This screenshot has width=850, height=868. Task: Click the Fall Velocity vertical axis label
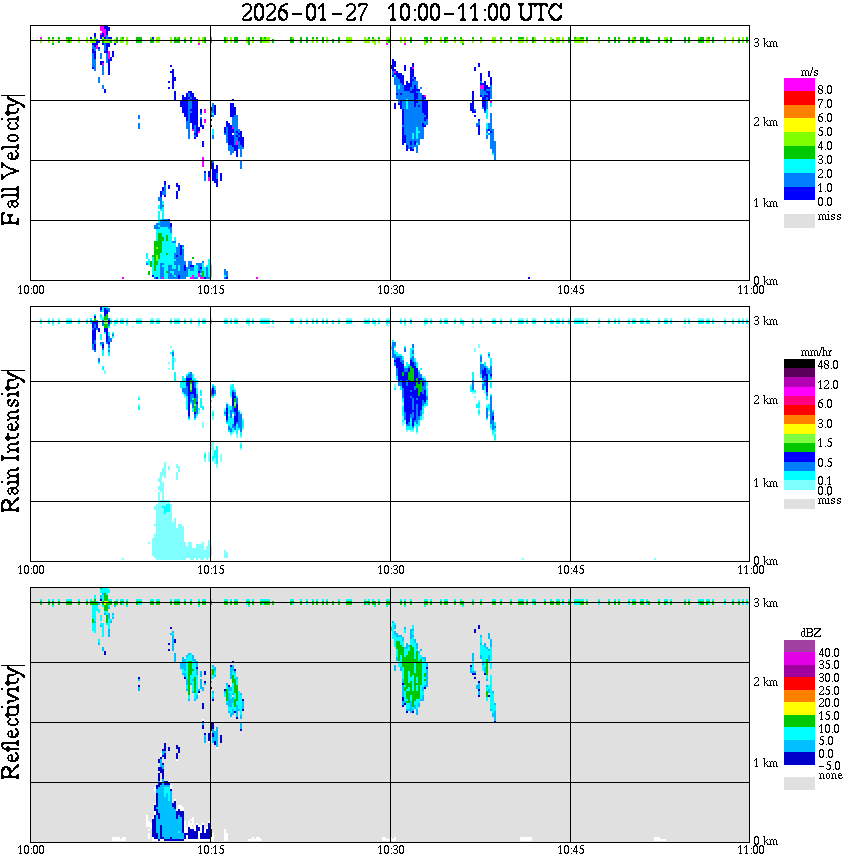[x=12, y=160]
